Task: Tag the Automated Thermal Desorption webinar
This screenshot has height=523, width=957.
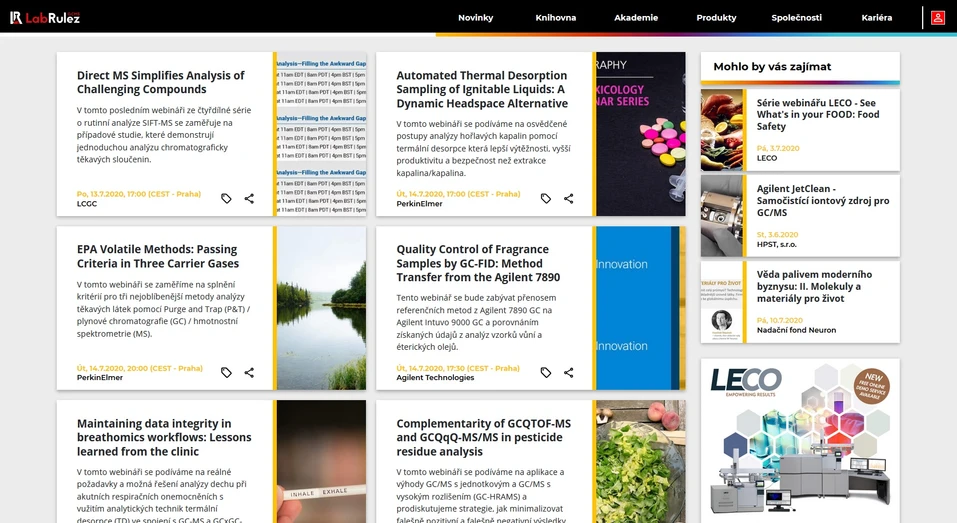Action: click(546, 198)
